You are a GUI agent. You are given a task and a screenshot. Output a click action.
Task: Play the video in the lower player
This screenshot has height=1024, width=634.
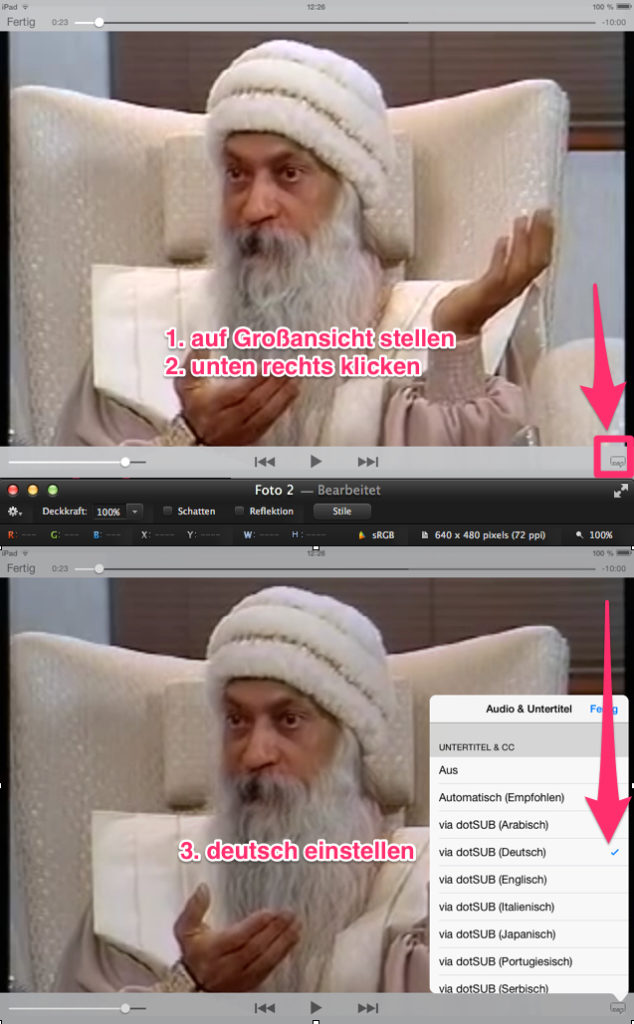315,1008
